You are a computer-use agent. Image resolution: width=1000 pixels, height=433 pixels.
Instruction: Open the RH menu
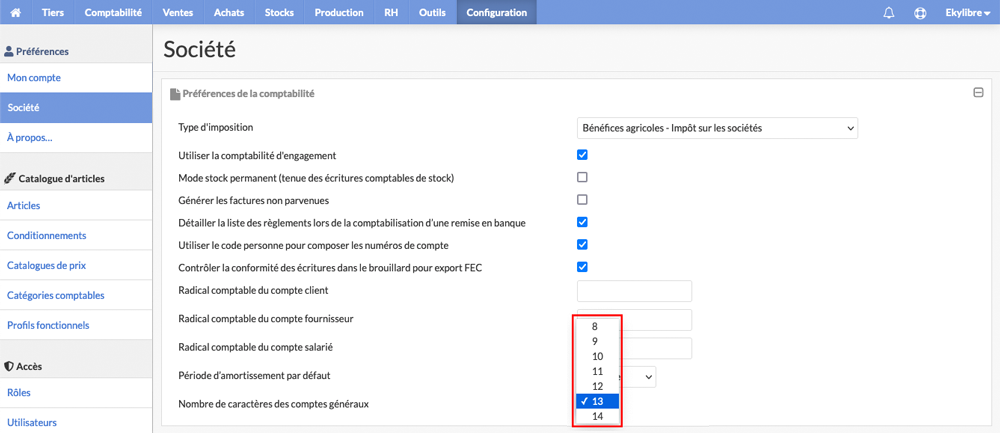tap(391, 12)
